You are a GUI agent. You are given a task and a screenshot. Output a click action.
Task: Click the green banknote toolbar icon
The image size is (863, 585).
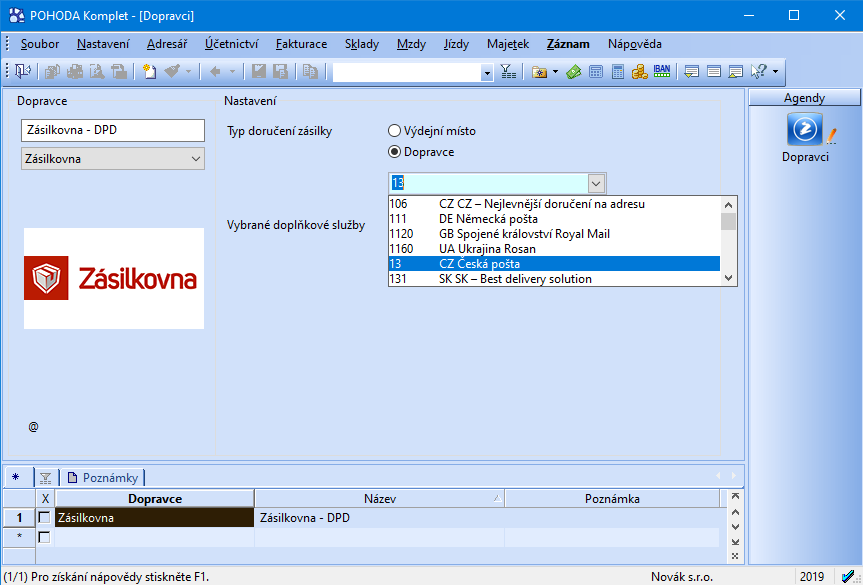click(573, 72)
